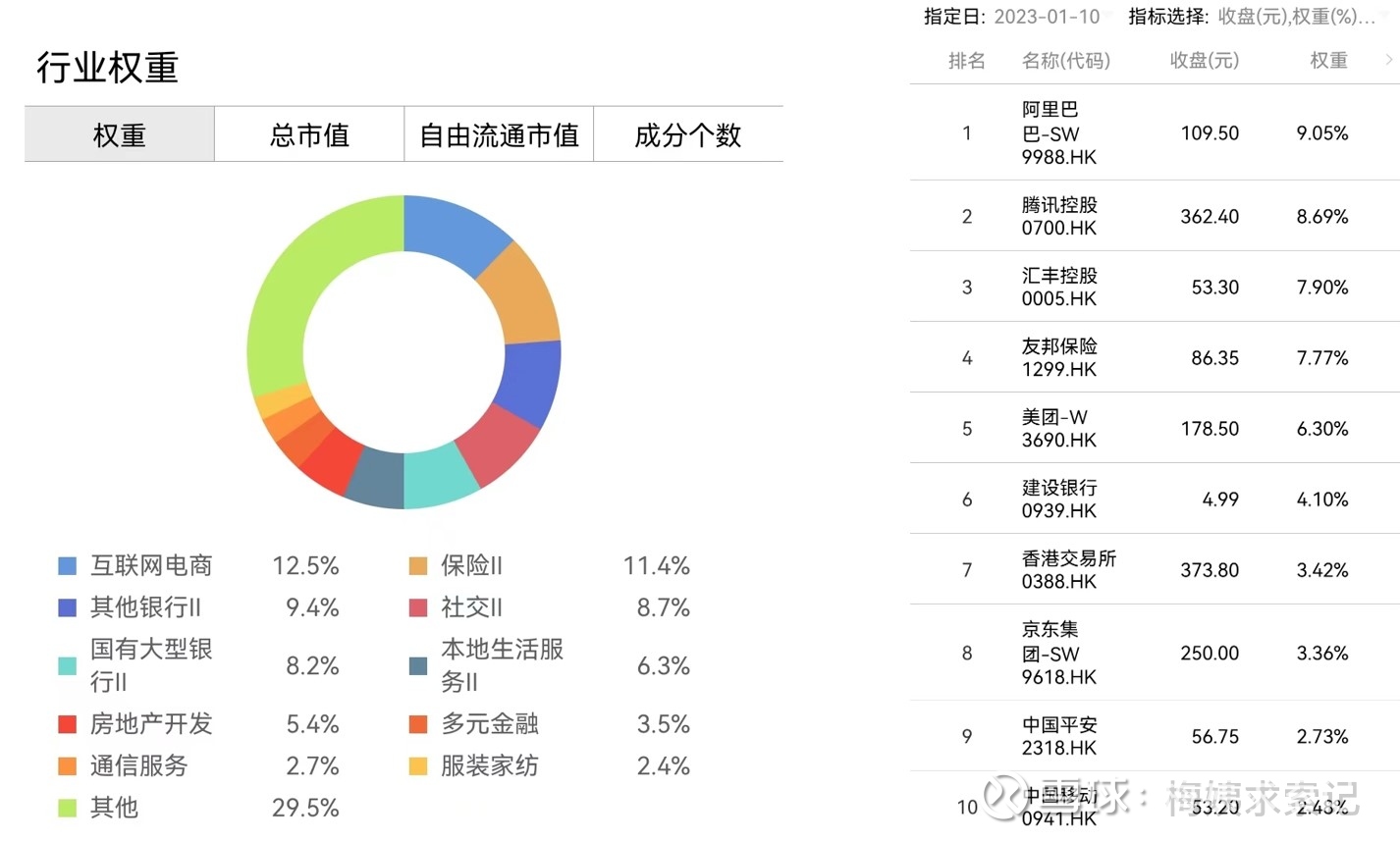1400x841 pixels.
Task: Switch to the 成分个数 tab
Action: (688, 134)
